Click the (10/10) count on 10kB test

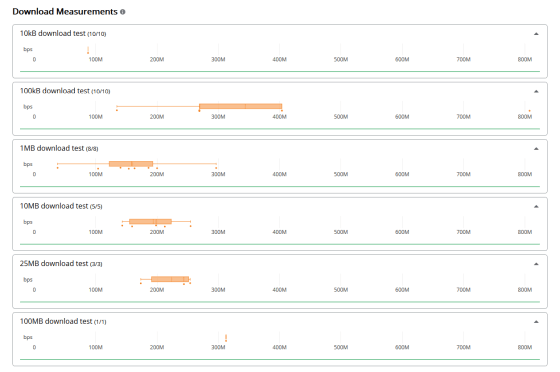click(x=97, y=34)
